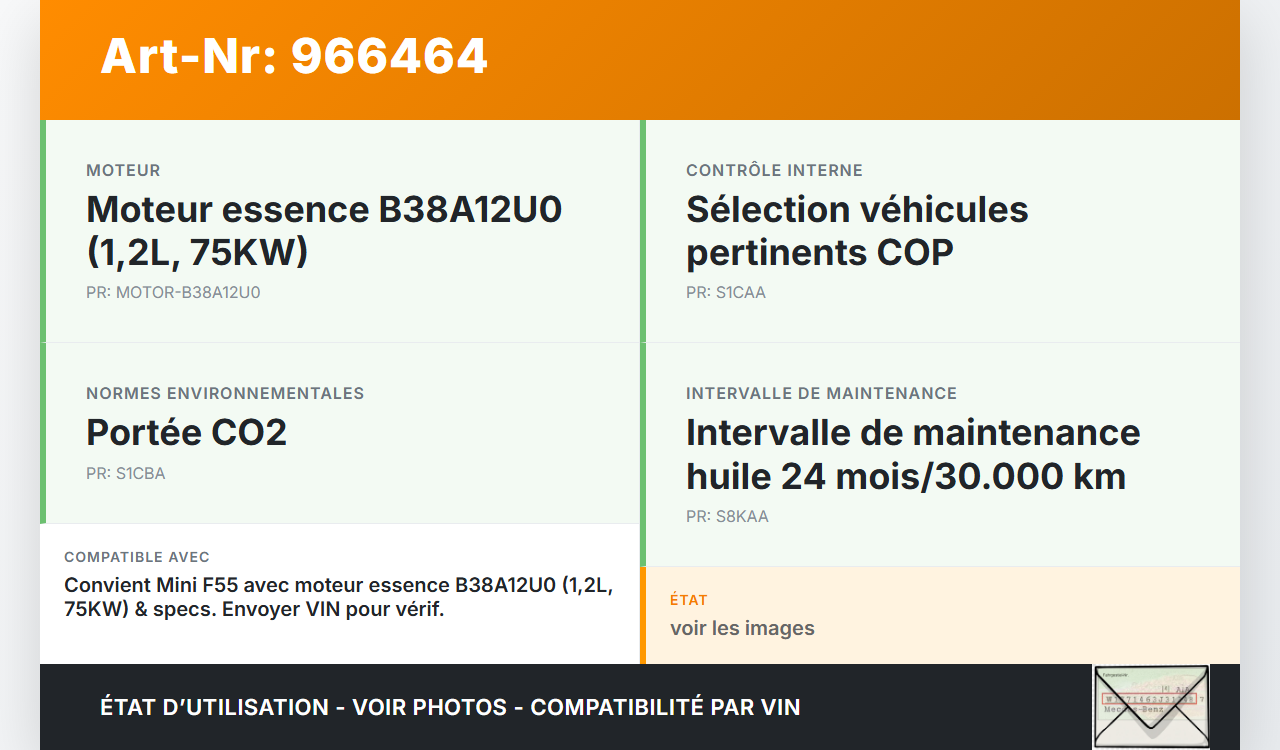Click the Art-Nr: 966464 heading
This screenshot has width=1280, height=750.
294,56
